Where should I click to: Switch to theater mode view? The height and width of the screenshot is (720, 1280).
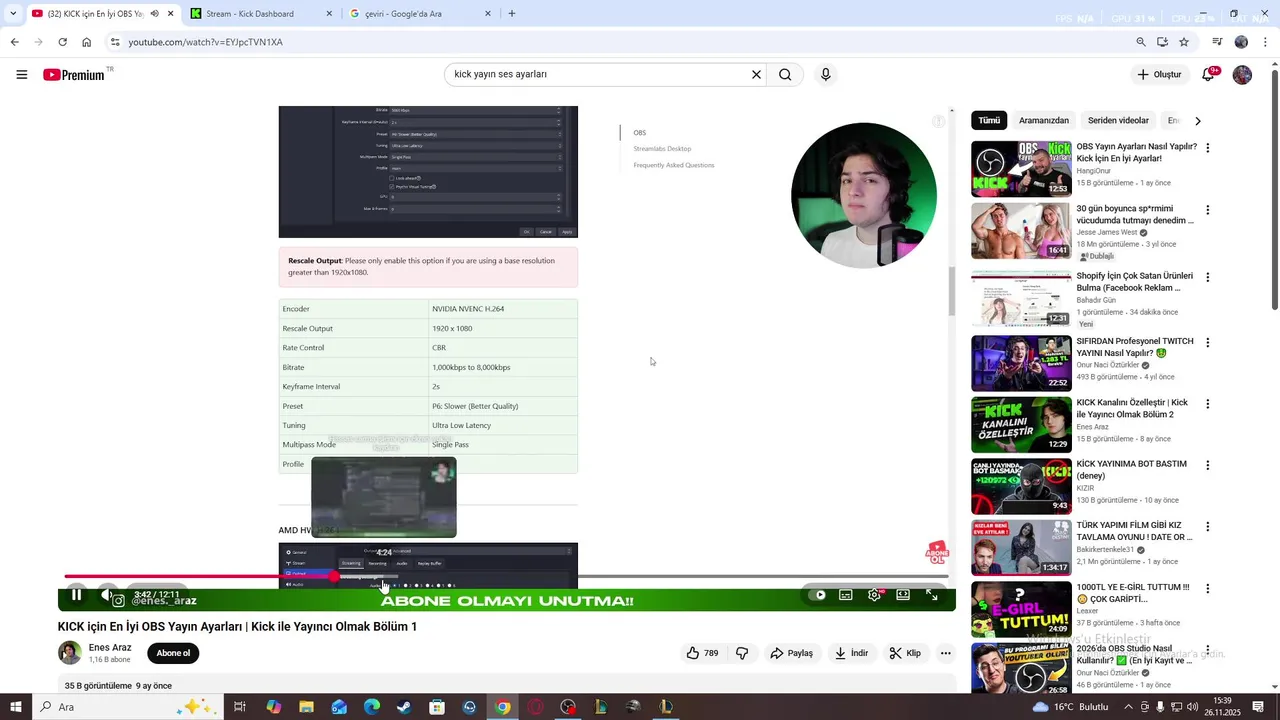[903, 595]
